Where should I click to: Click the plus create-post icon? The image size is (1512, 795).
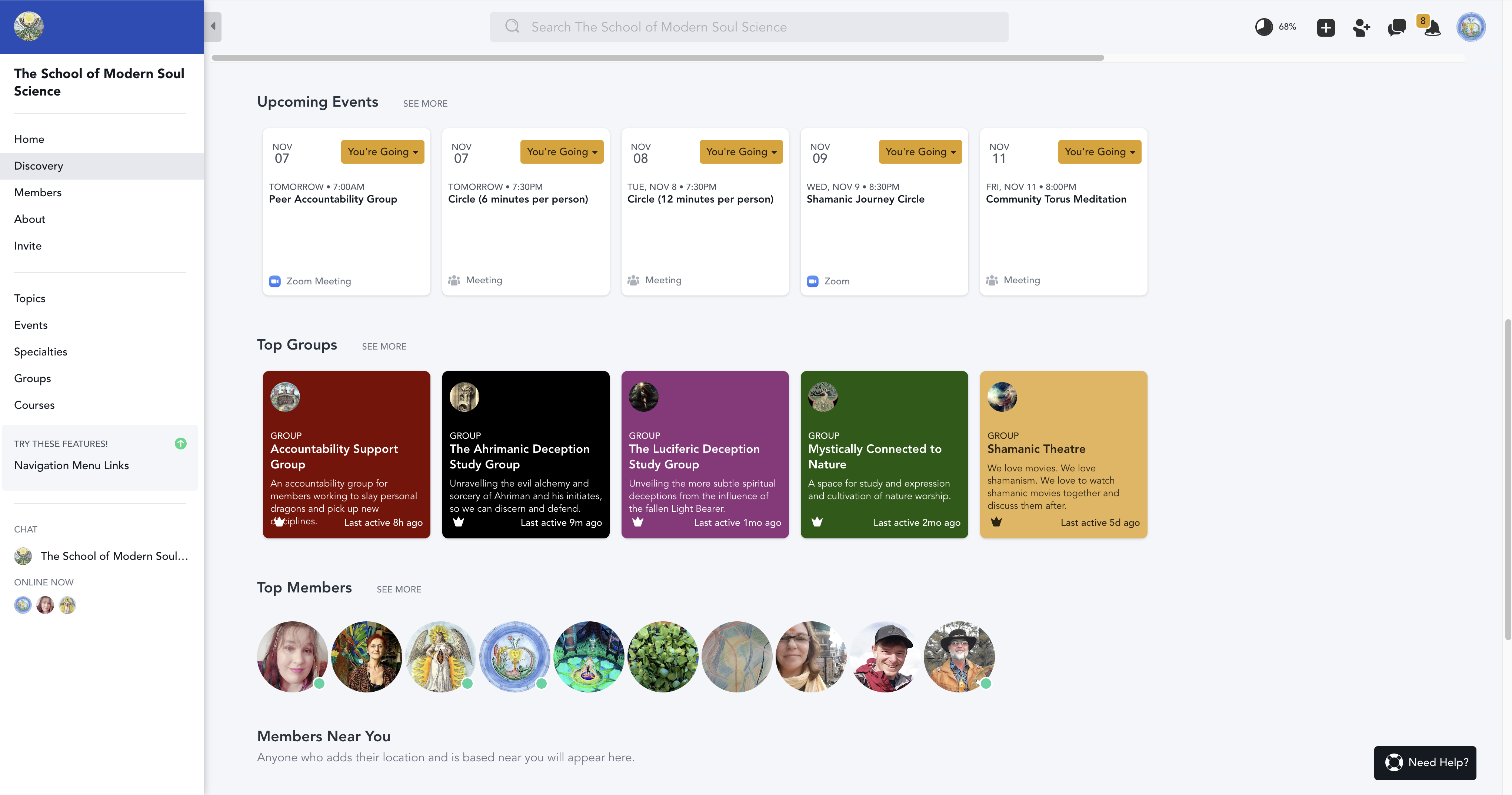[x=1325, y=27]
